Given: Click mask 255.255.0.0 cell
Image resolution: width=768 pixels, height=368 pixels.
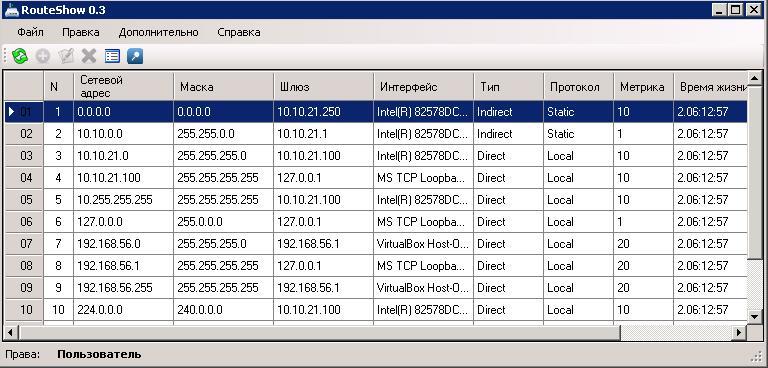Looking at the screenshot, I should [223, 134].
